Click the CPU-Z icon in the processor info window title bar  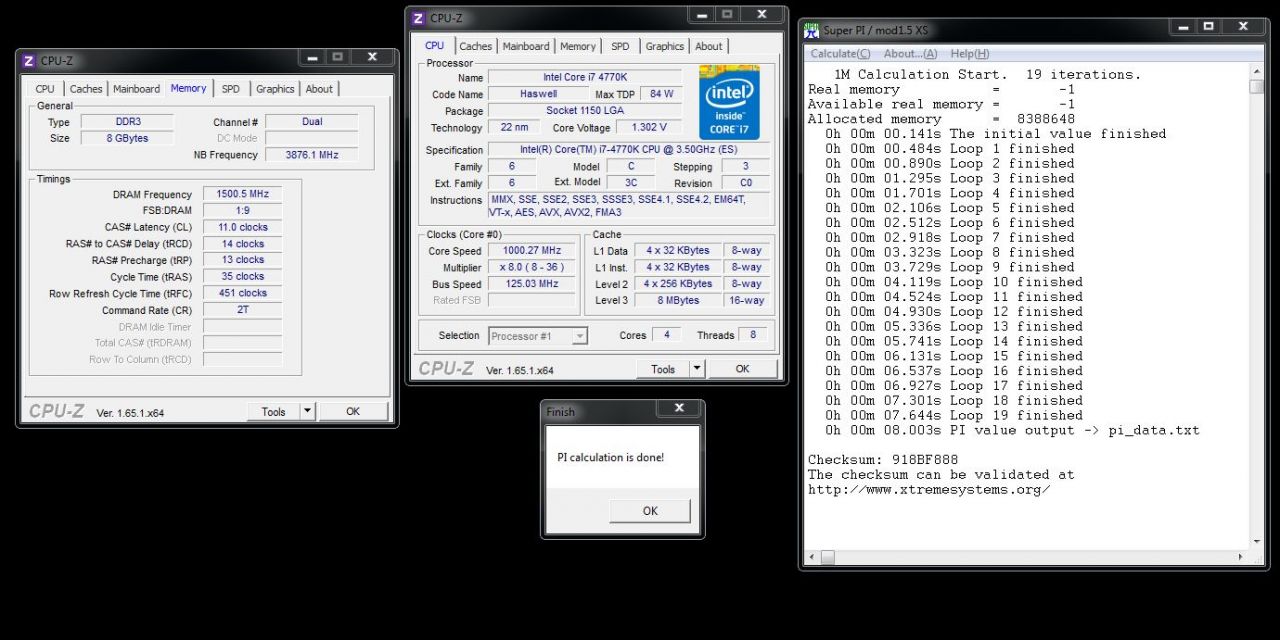pos(418,18)
